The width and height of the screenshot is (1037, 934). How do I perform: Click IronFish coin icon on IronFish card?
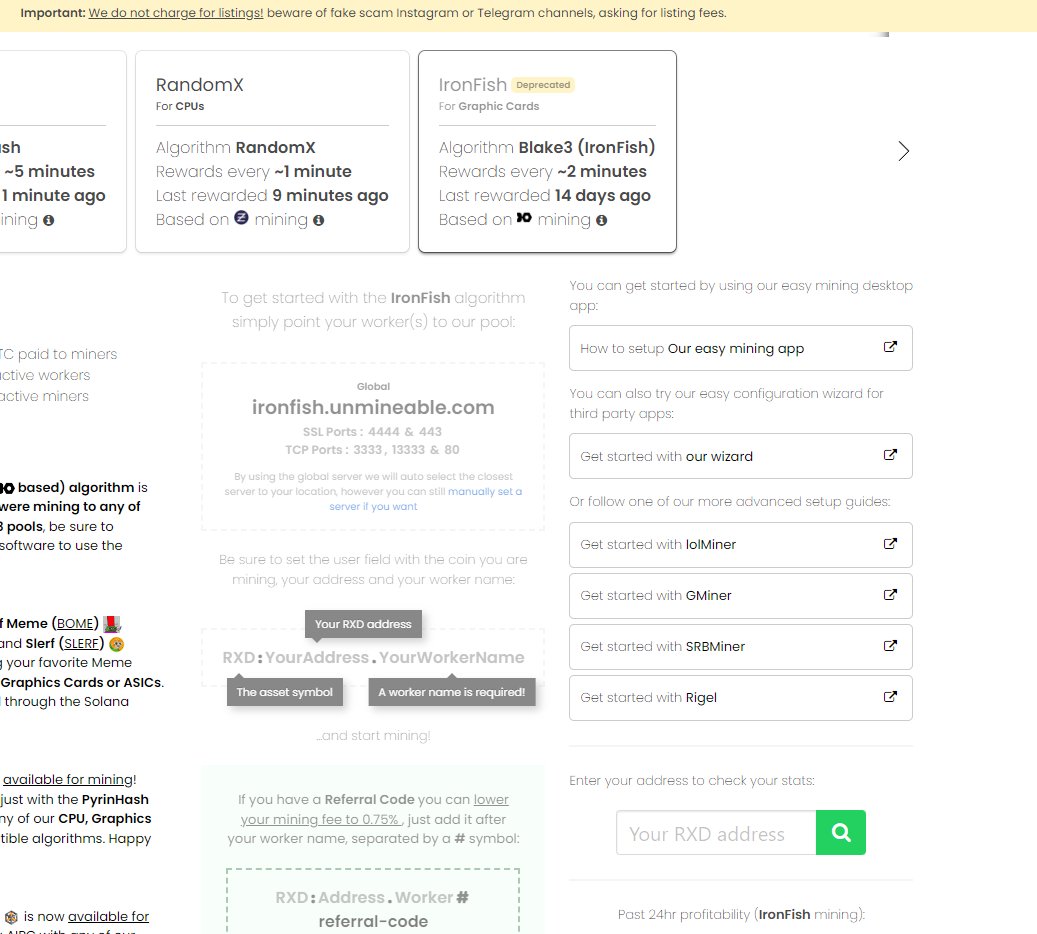point(524,217)
